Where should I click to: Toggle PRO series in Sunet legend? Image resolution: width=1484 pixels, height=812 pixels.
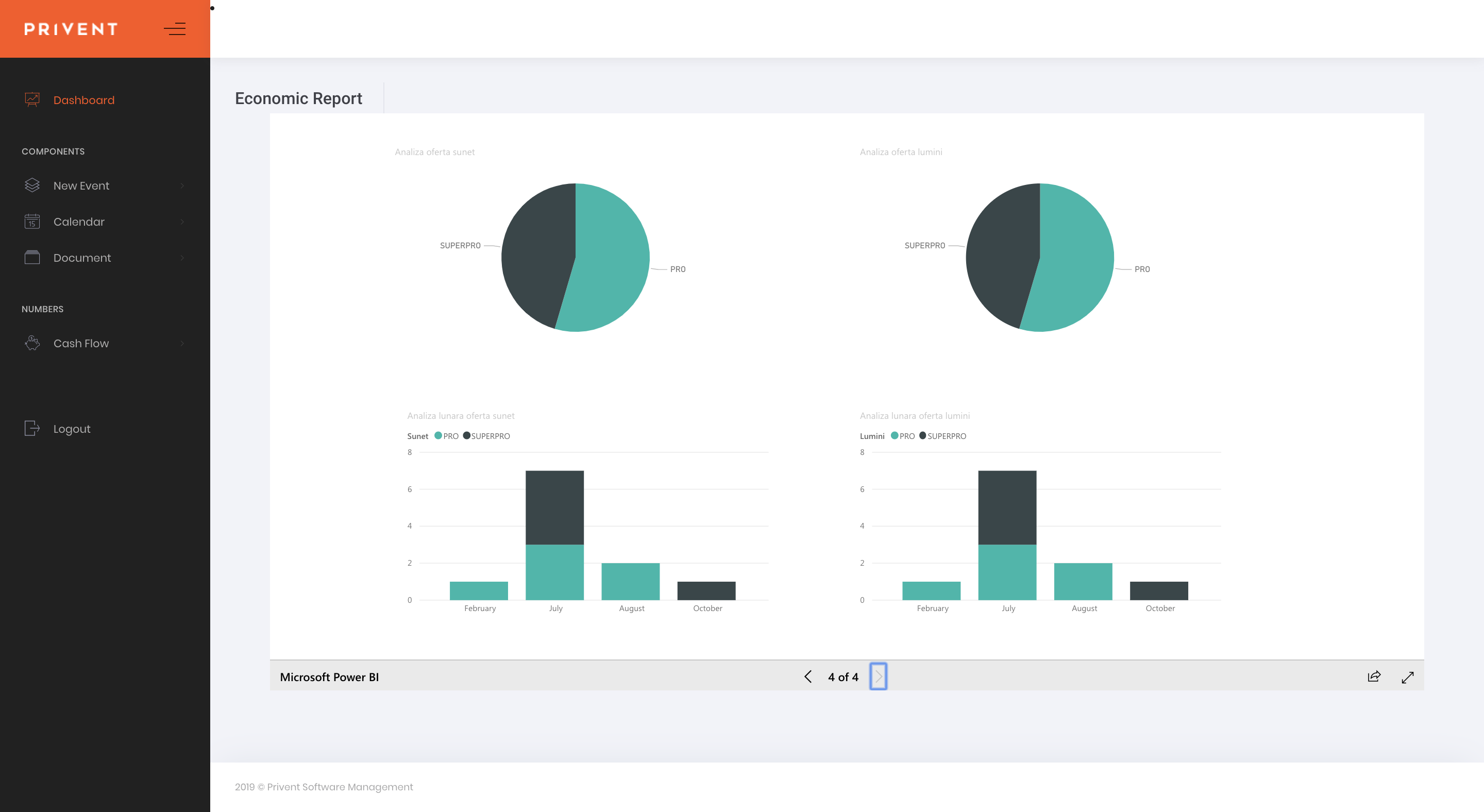click(x=446, y=436)
